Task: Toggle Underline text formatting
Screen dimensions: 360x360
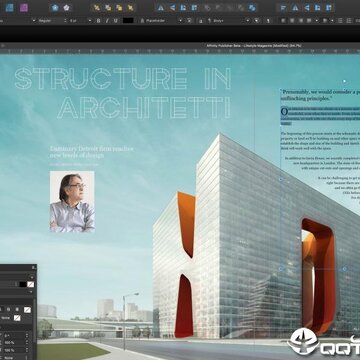Action: point(116,20)
